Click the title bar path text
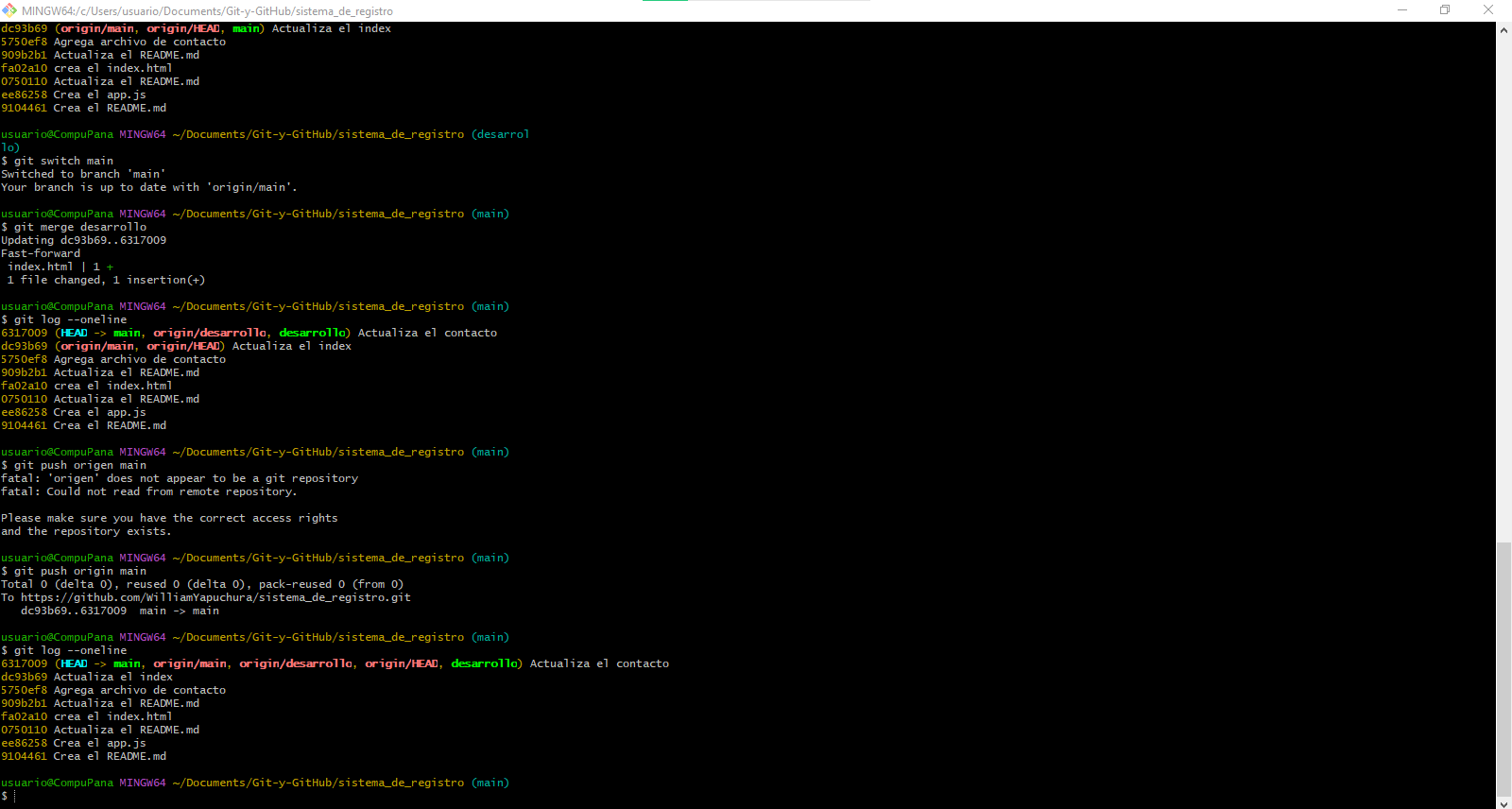Screen dimensions: 1512x809 coord(207,11)
